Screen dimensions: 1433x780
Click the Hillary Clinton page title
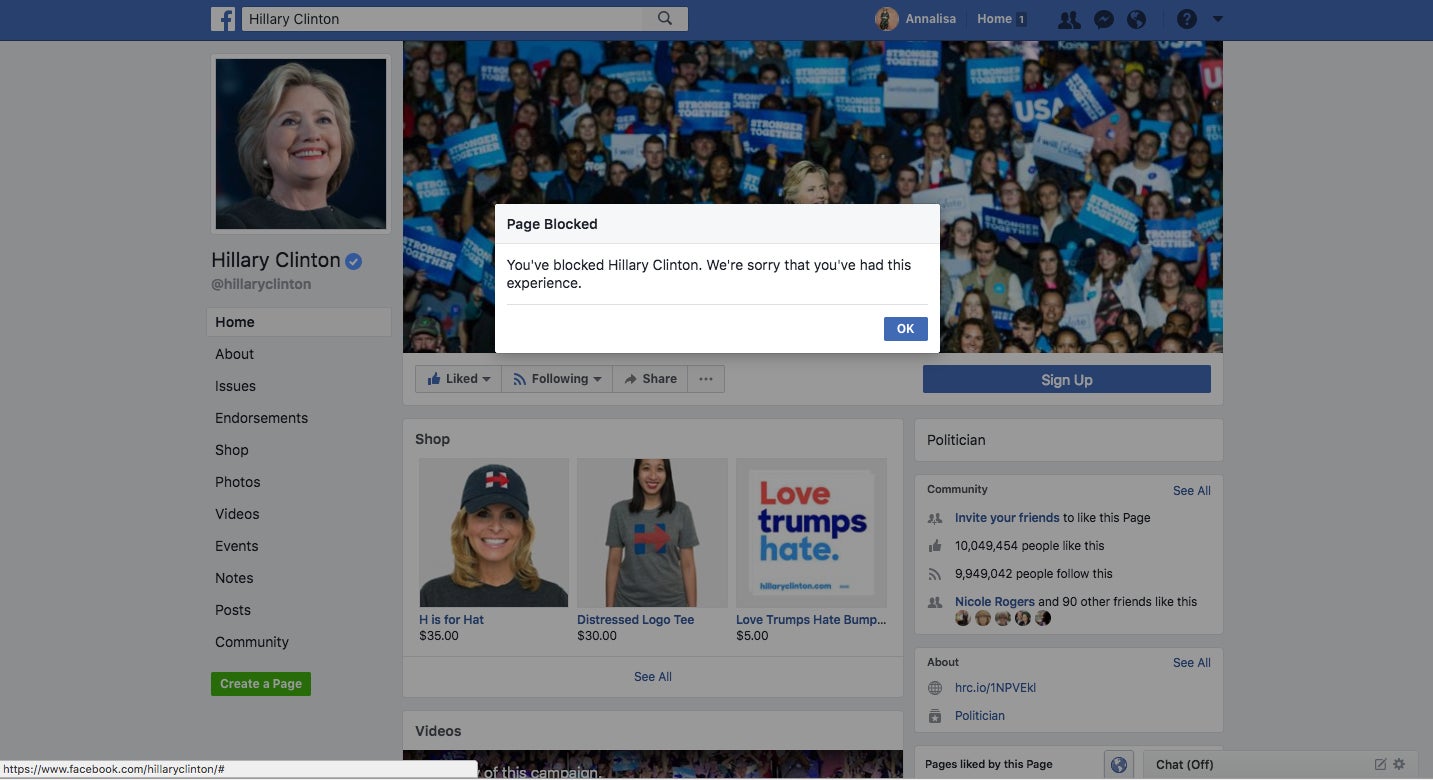click(276, 260)
